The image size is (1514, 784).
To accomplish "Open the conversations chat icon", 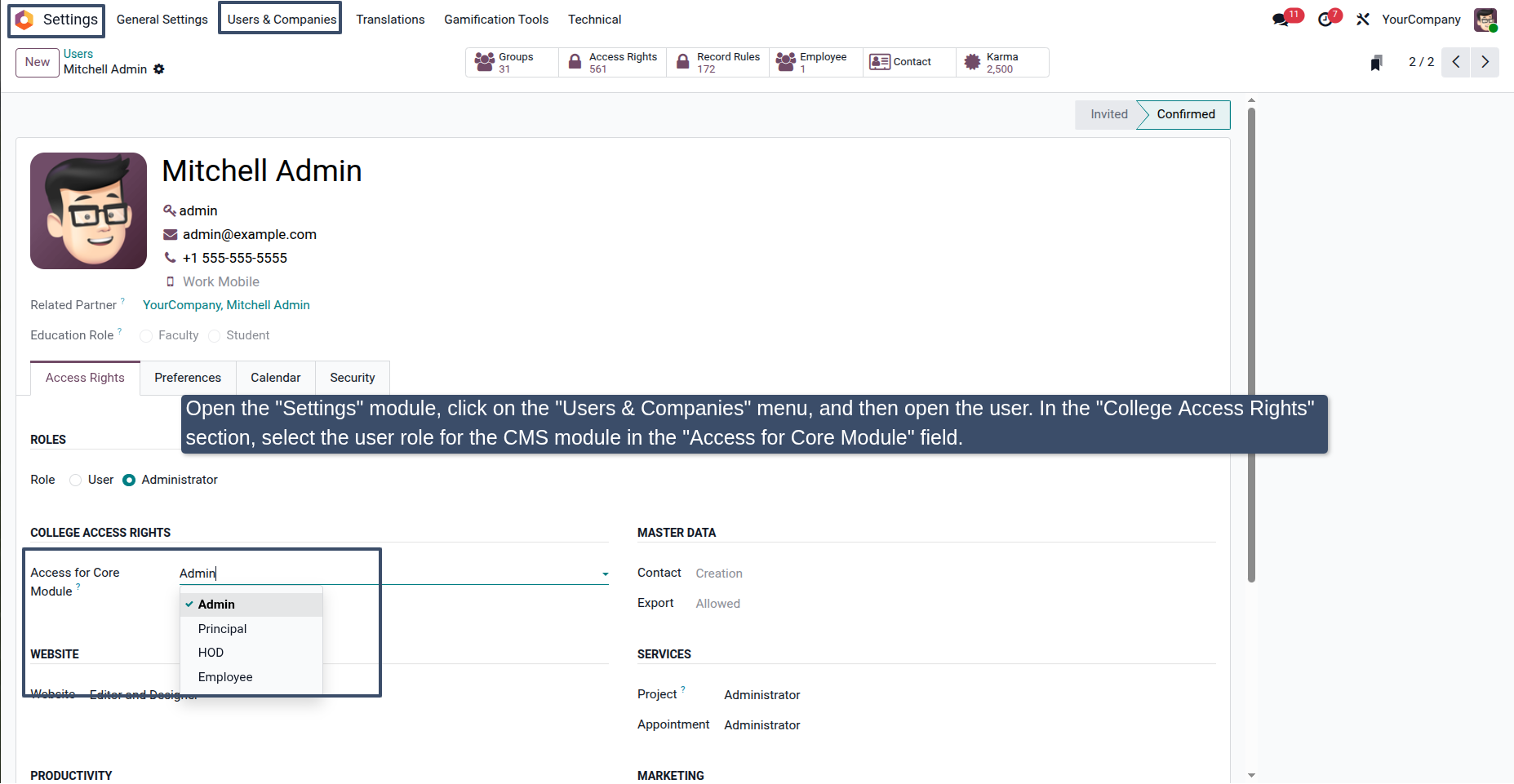I will pos(1281,20).
